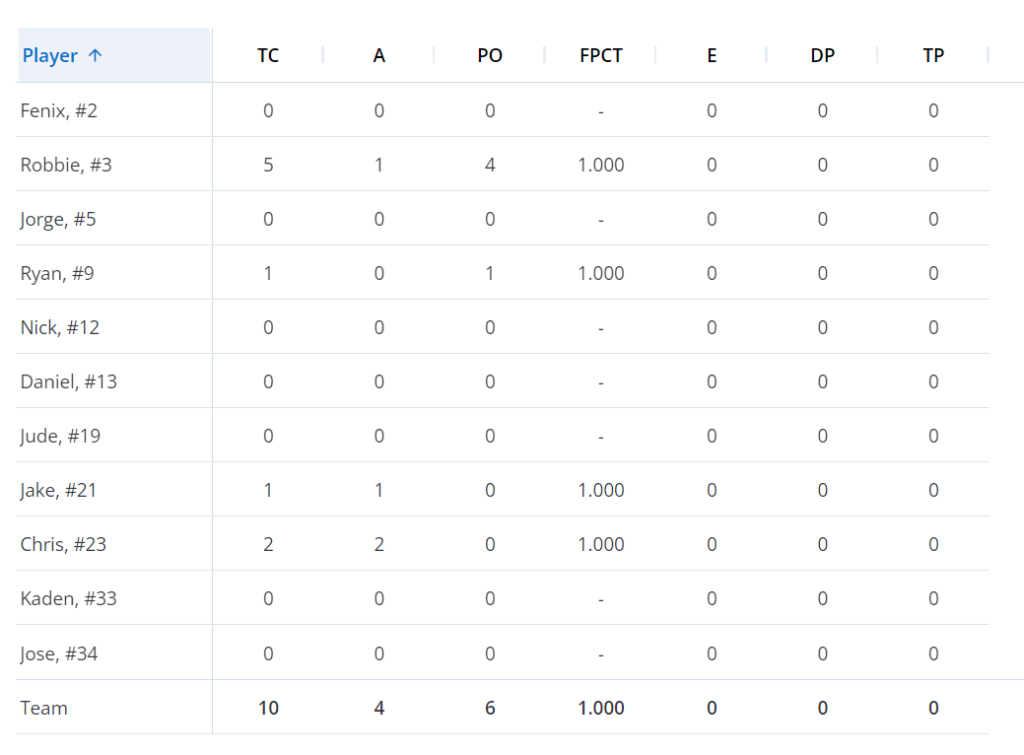This screenshot has width=1024, height=755.
Task: Sort by FPCT column header
Action: coord(601,56)
